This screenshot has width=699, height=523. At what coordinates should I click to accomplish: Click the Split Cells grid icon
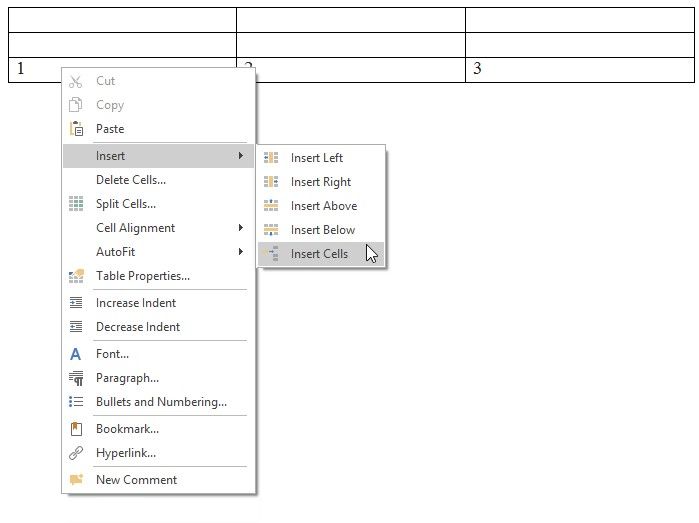pos(76,204)
